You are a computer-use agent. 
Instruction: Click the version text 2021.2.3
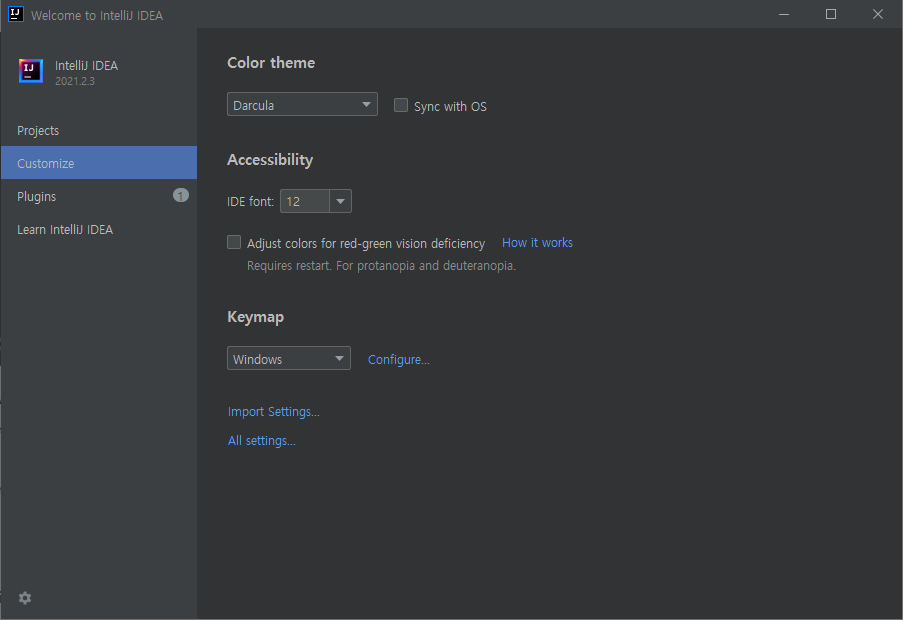[75, 81]
